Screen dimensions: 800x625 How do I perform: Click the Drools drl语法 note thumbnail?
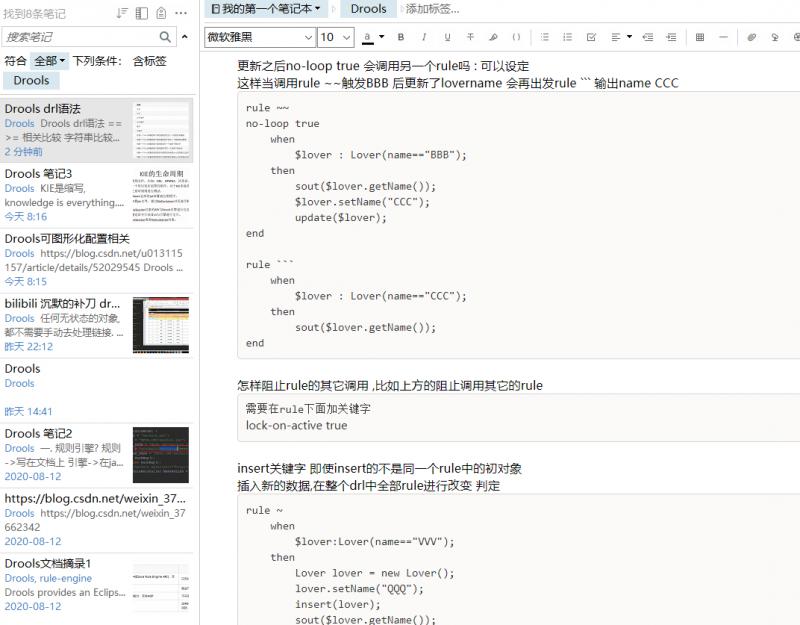(161, 130)
